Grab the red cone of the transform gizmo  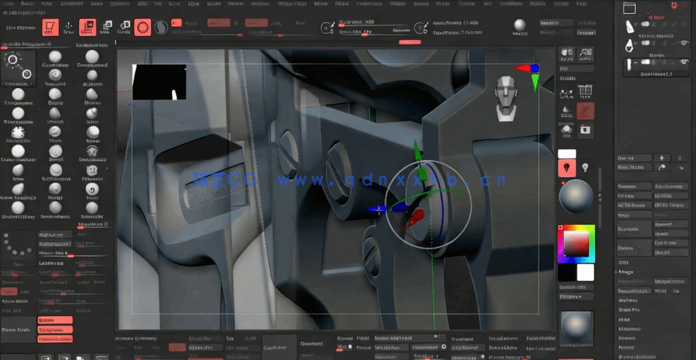click(x=415, y=219)
